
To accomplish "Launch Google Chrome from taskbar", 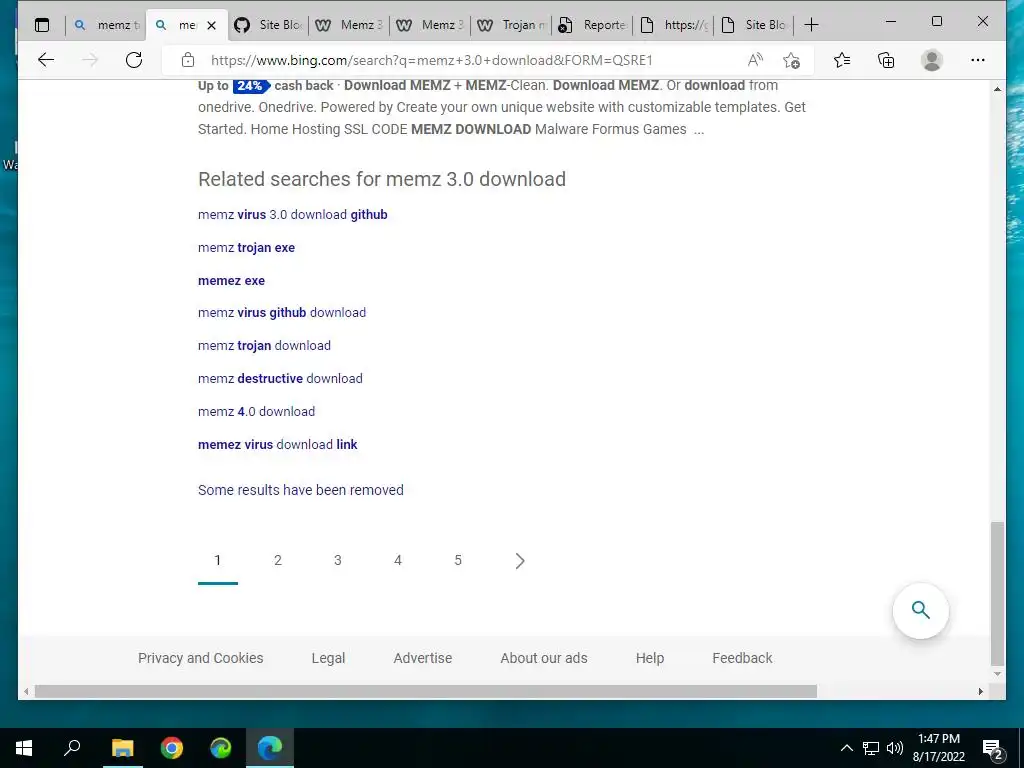I will pos(171,748).
